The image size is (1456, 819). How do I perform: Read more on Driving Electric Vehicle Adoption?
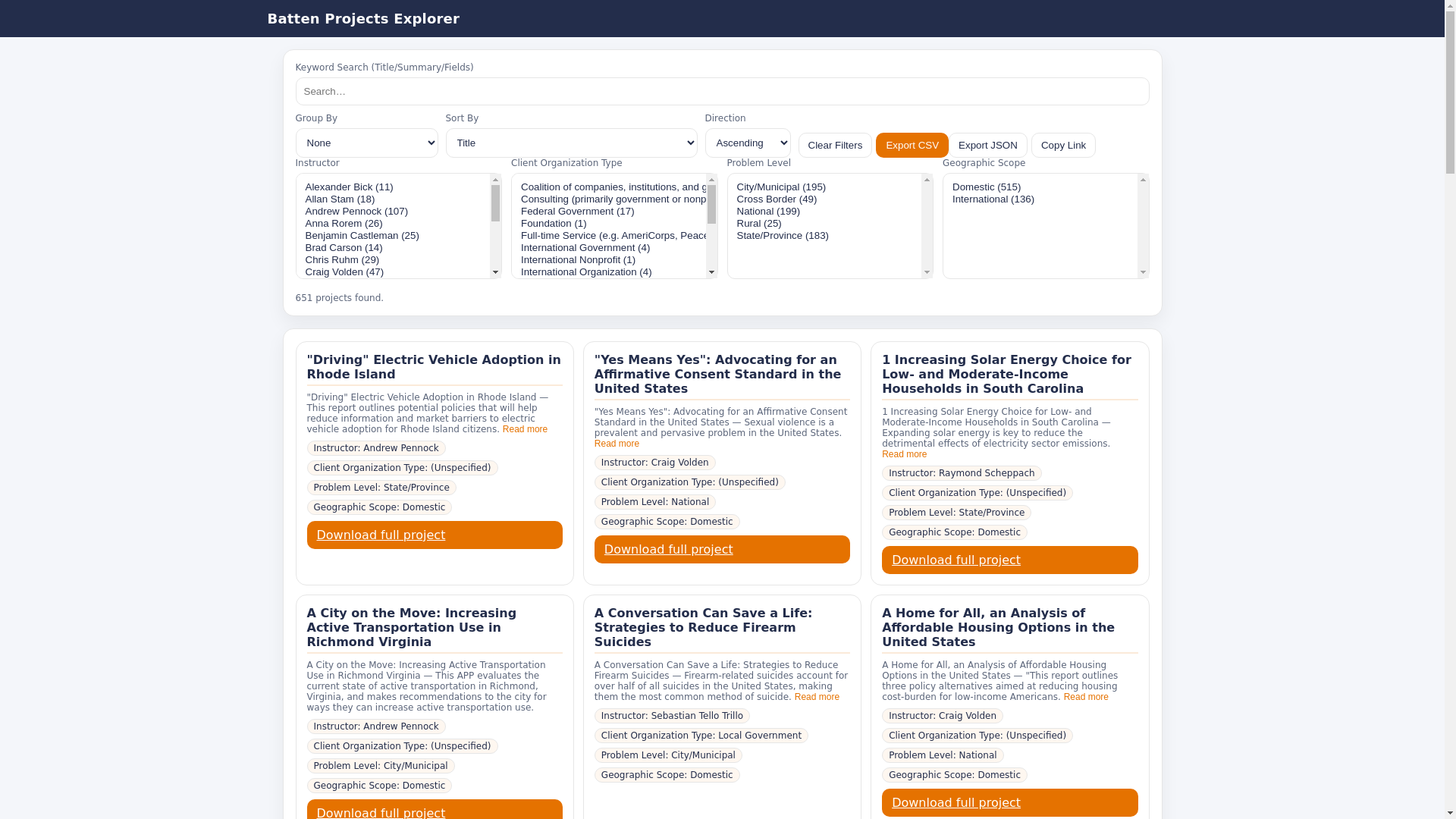525,429
